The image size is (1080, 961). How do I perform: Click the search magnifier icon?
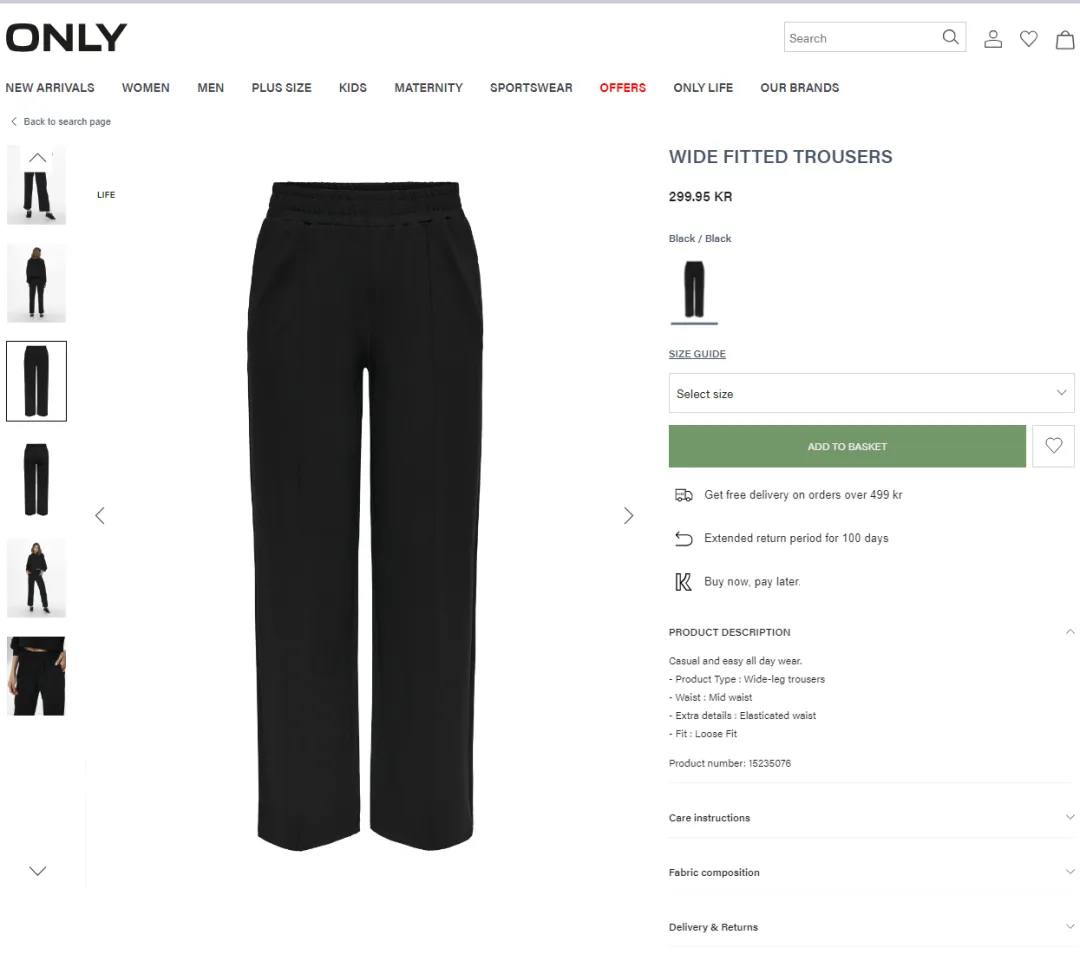[x=950, y=37]
